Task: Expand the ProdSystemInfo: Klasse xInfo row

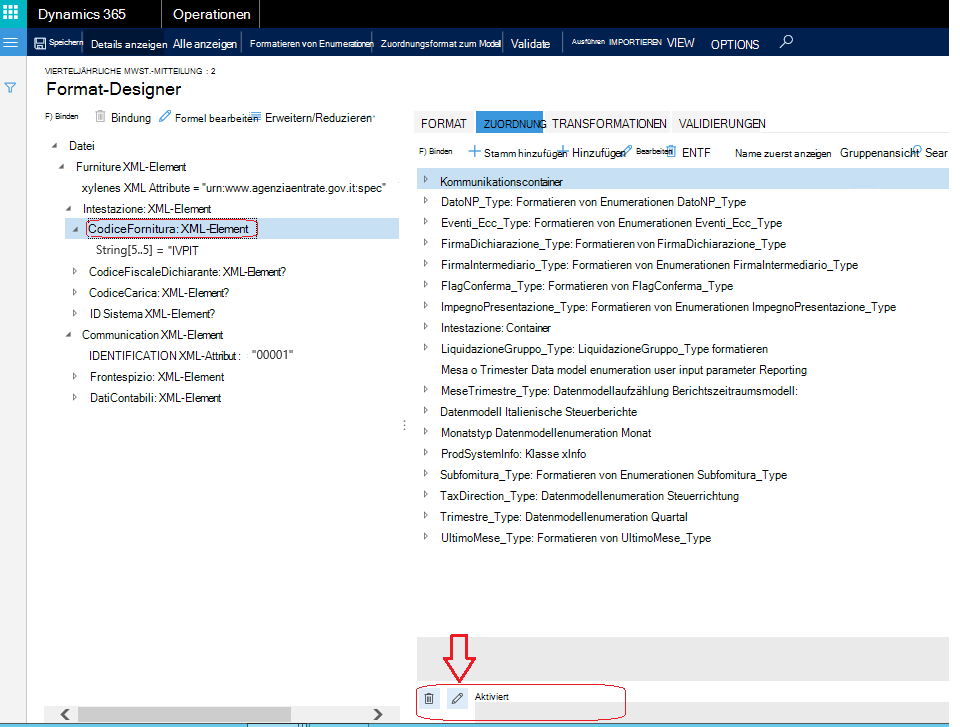Action: pos(426,452)
